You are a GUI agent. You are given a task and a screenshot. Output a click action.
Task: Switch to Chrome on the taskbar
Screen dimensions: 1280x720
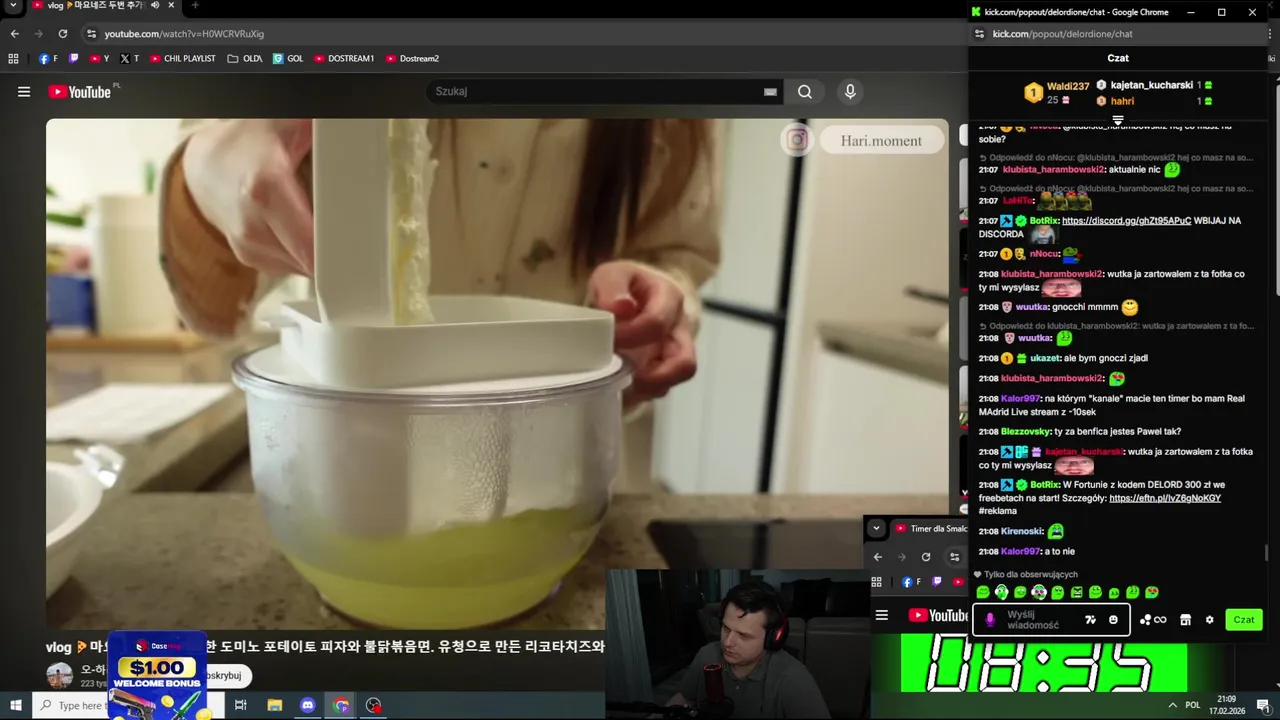(341, 706)
